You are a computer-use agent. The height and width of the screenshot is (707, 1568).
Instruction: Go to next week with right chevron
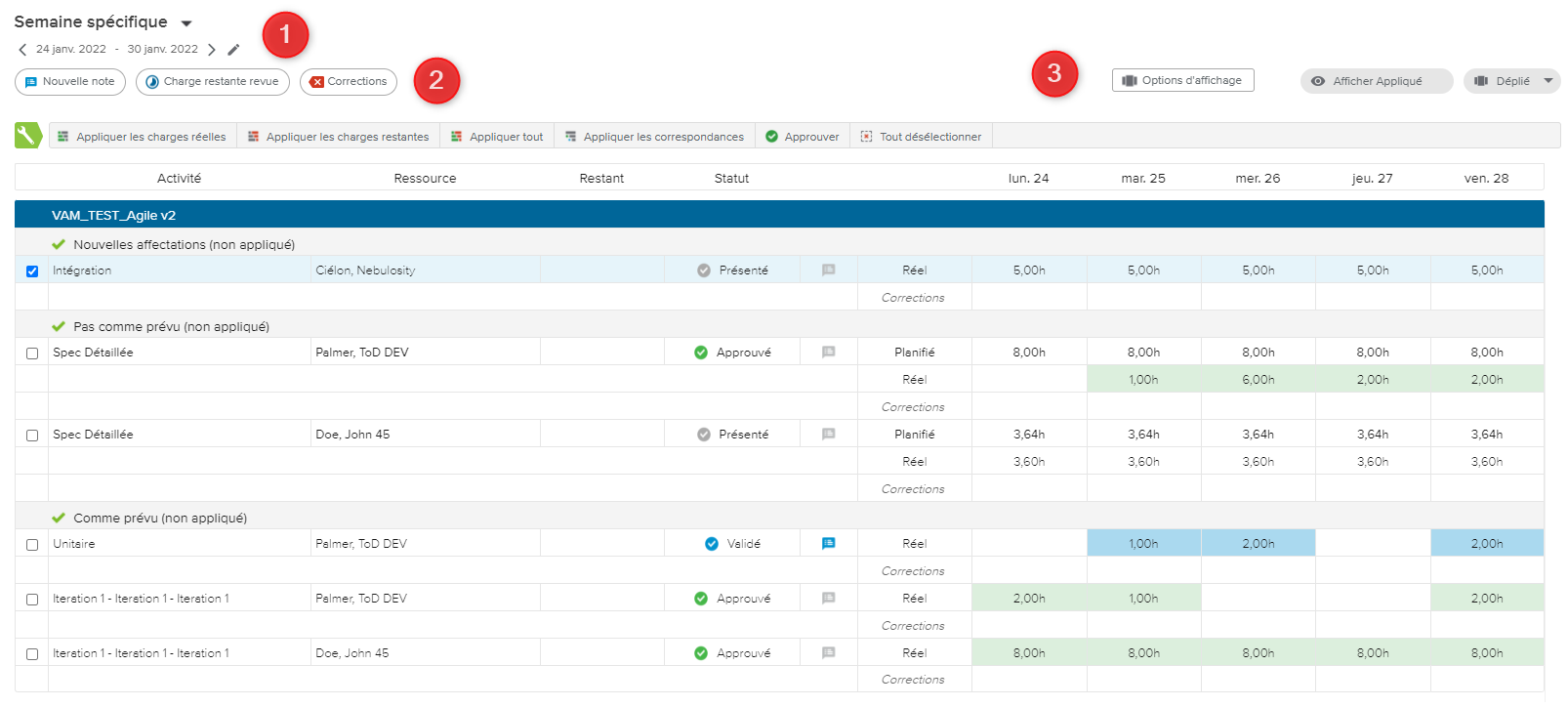pyautogui.click(x=212, y=50)
